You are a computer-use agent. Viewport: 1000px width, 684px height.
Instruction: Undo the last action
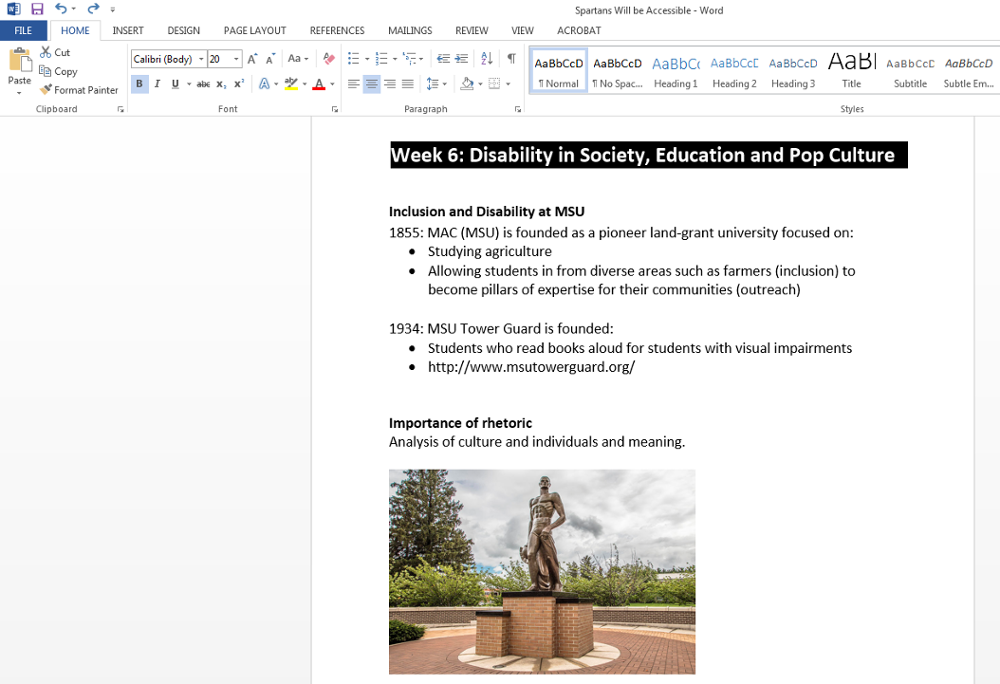tap(61, 9)
